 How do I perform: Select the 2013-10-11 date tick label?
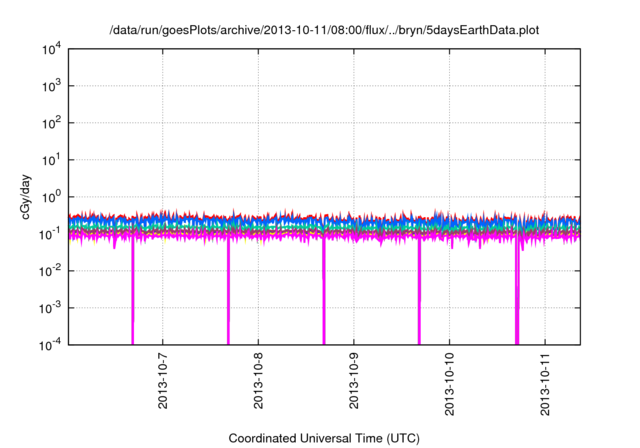[x=545, y=384]
